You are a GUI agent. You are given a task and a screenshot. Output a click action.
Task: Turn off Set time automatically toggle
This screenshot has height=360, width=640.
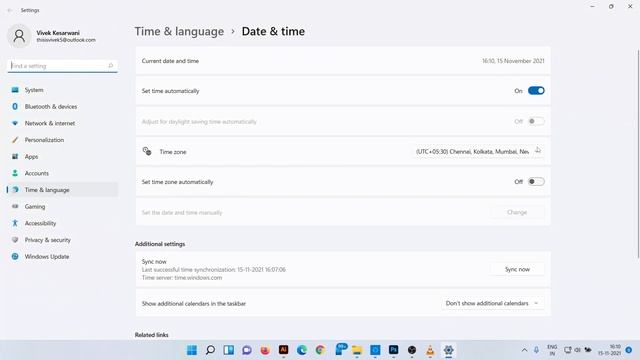536,91
